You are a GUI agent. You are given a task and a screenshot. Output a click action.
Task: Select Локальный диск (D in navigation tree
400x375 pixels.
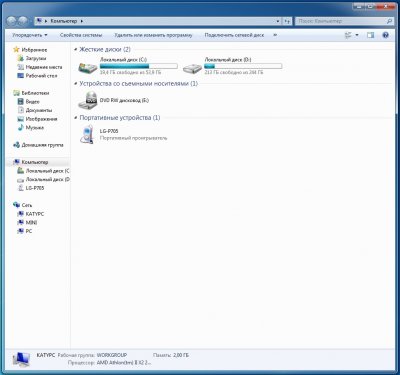[47, 179]
